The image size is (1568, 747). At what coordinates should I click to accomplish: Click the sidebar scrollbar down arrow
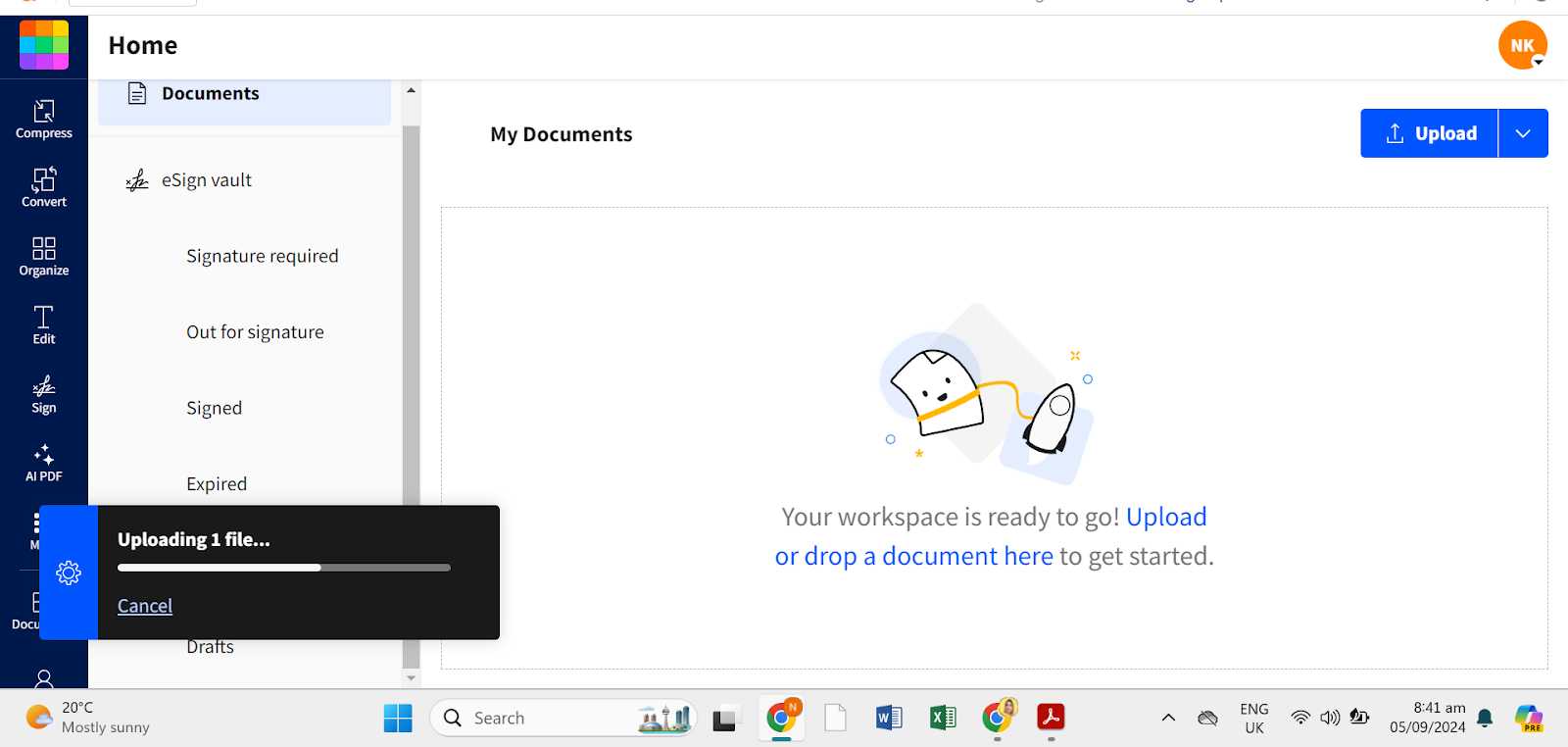pyautogui.click(x=411, y=678)
